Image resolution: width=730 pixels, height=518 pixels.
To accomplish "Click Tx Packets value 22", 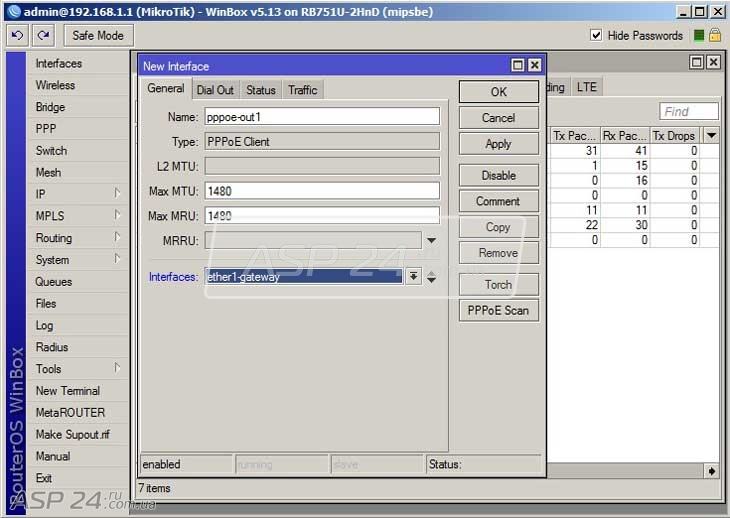I will coord(591,225).
